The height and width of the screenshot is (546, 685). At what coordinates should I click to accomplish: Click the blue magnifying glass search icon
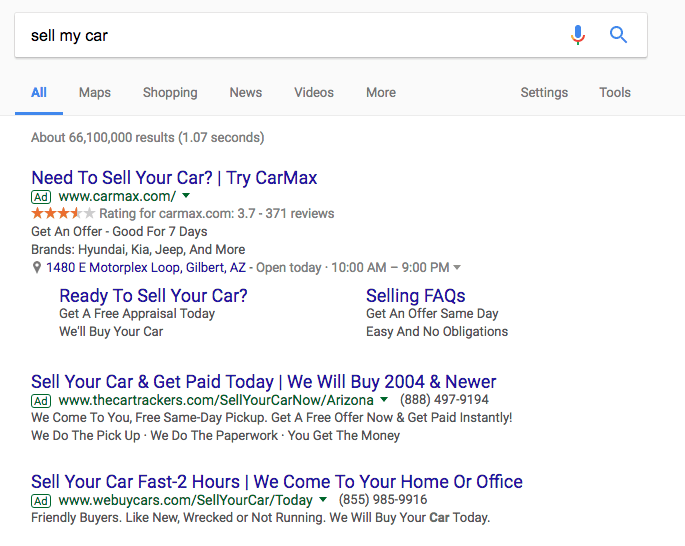tap(619, 36)
